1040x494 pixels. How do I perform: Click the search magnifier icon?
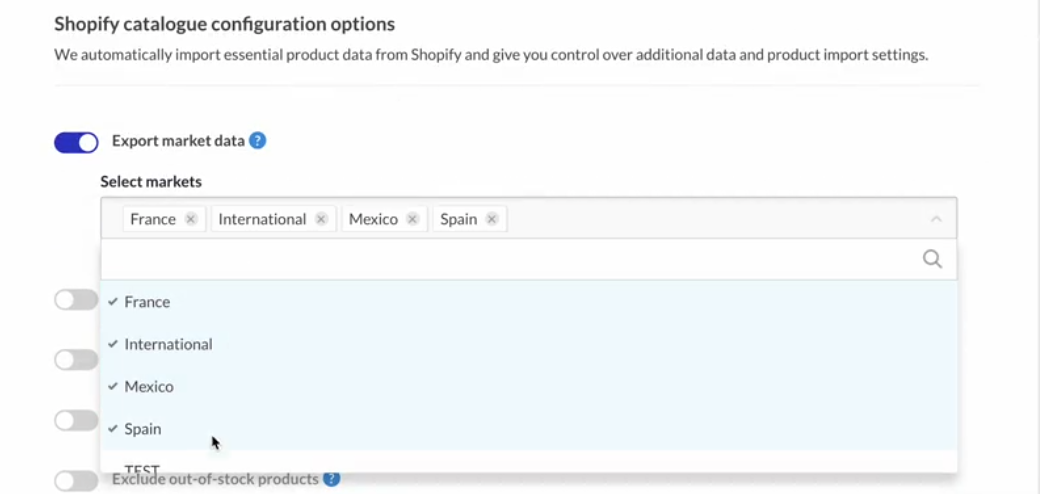coord(932,259)
